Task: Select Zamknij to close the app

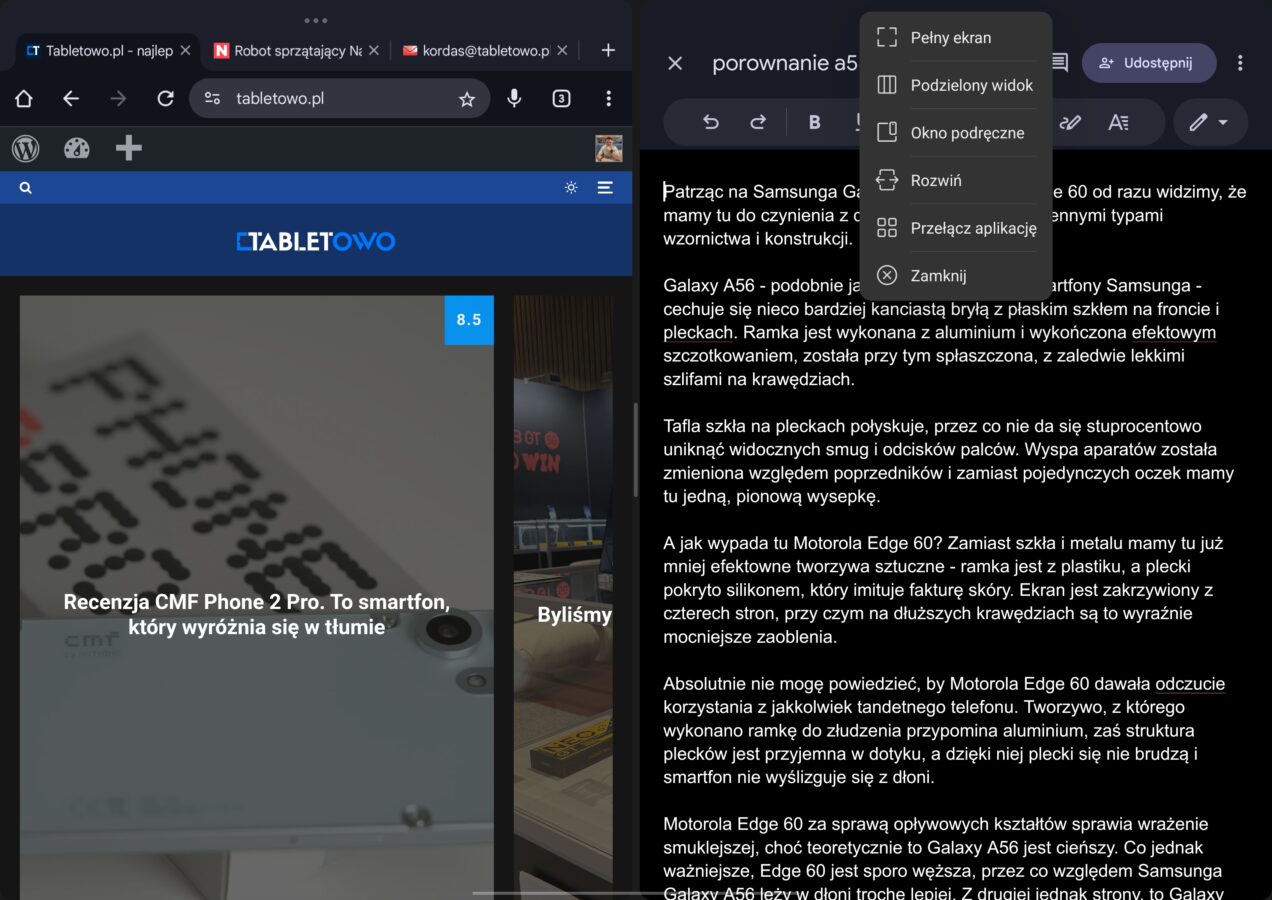Action: coord(956,275)
